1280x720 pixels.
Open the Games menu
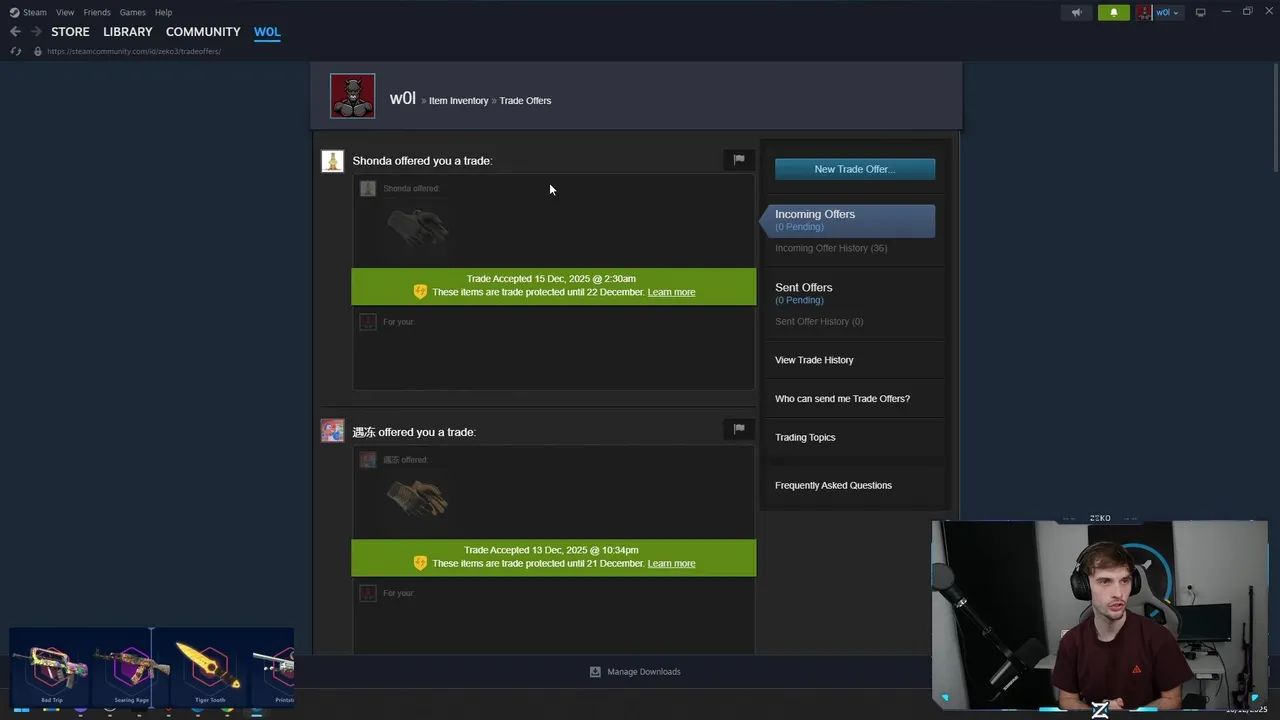132,12
